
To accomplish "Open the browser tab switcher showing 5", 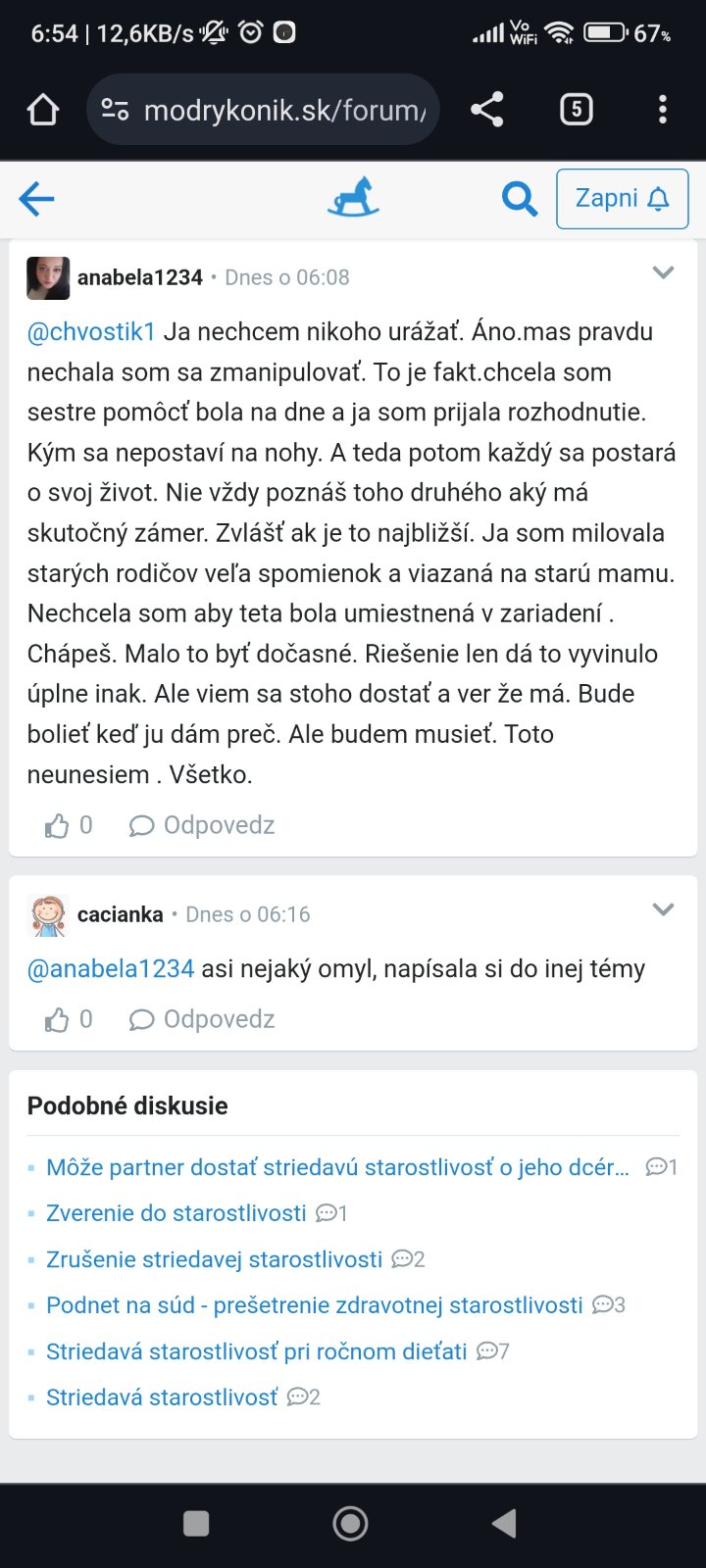I will pyautogui.click(x=576, y=110).
